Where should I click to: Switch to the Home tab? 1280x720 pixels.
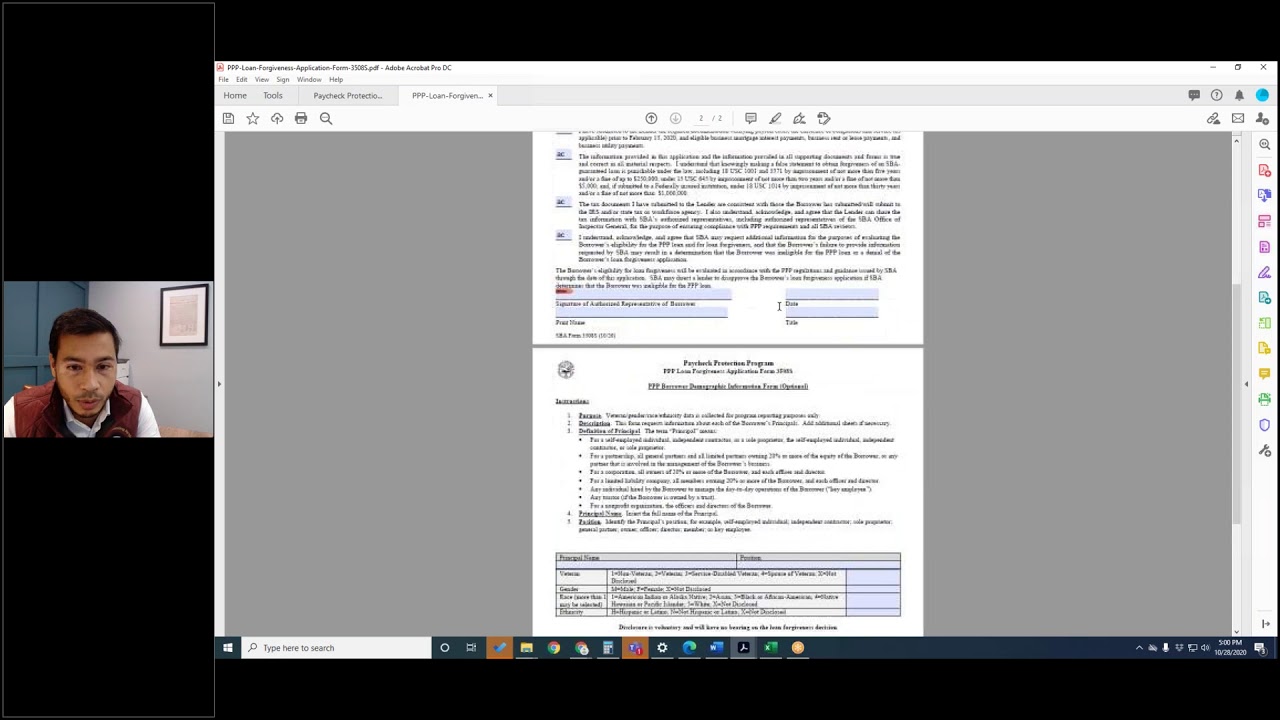coord(235,95)
